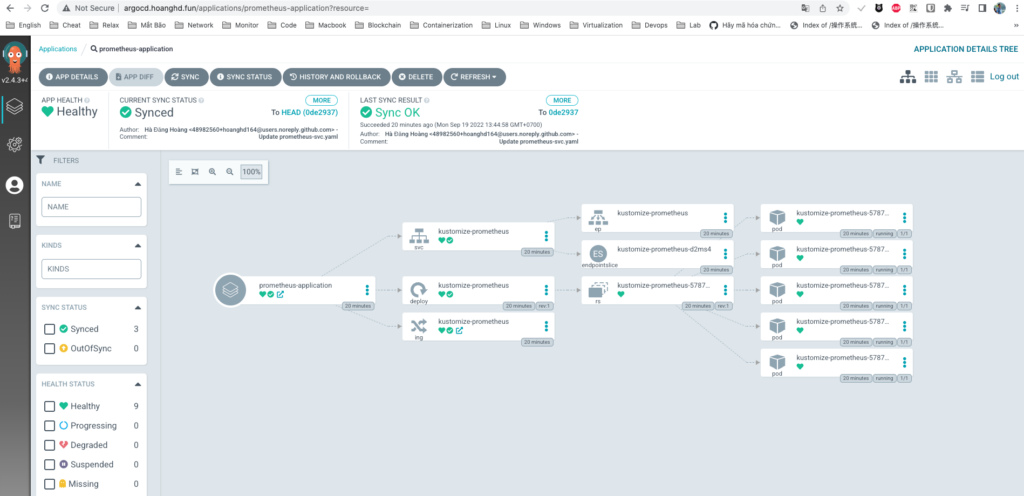Image resolution: width=1024 pixels, height=496 pixels.
Task: Open kebab menu of endpointslice d2ms4 node
Action: [x=725, y=254]
